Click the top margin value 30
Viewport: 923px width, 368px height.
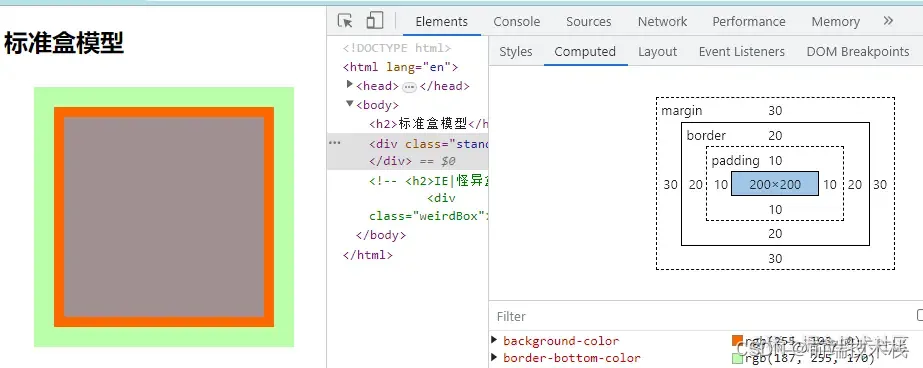click(775, 111)
